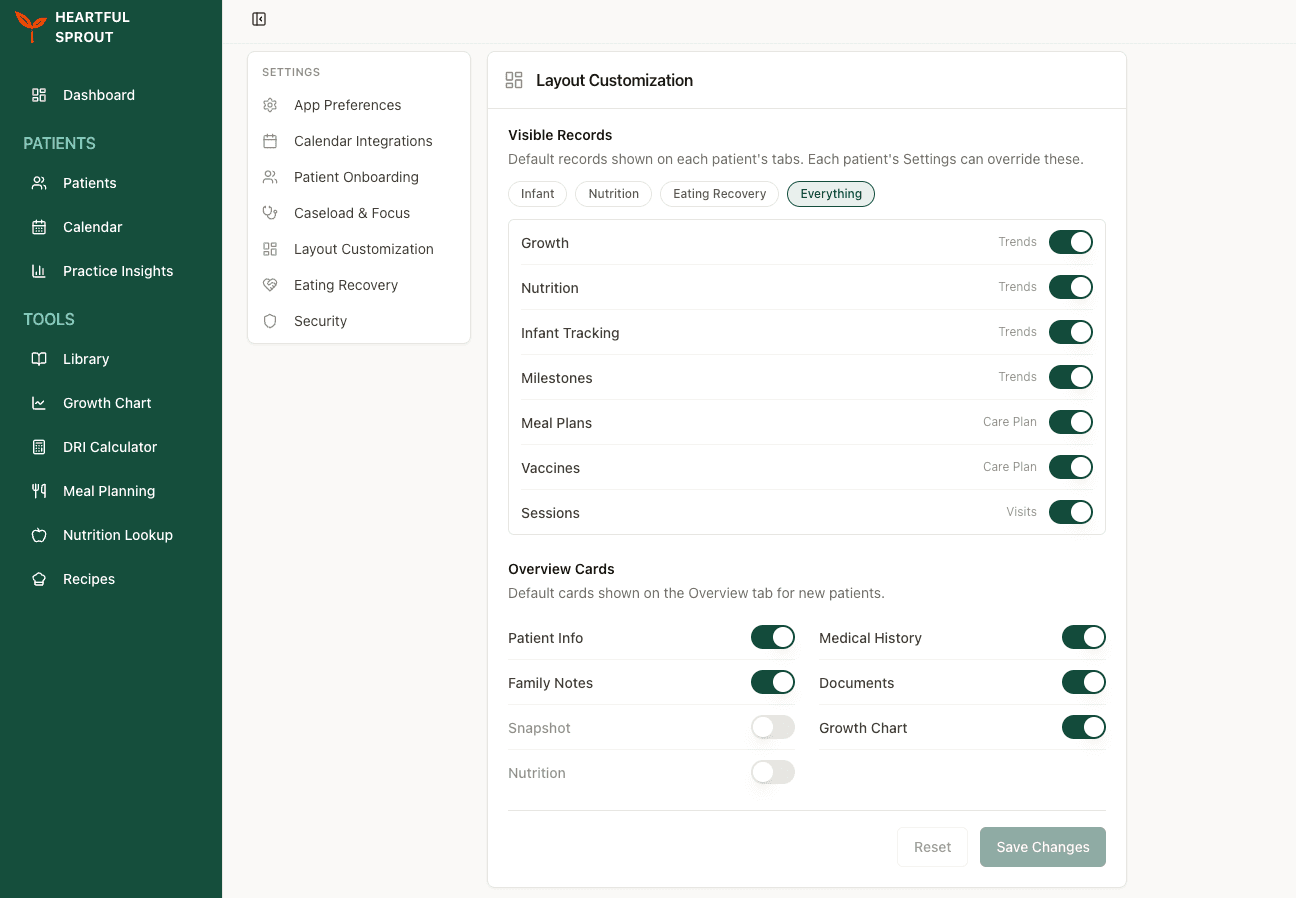
Task: Open Patient Onboarding settings
Action: (x=359, y=177)
